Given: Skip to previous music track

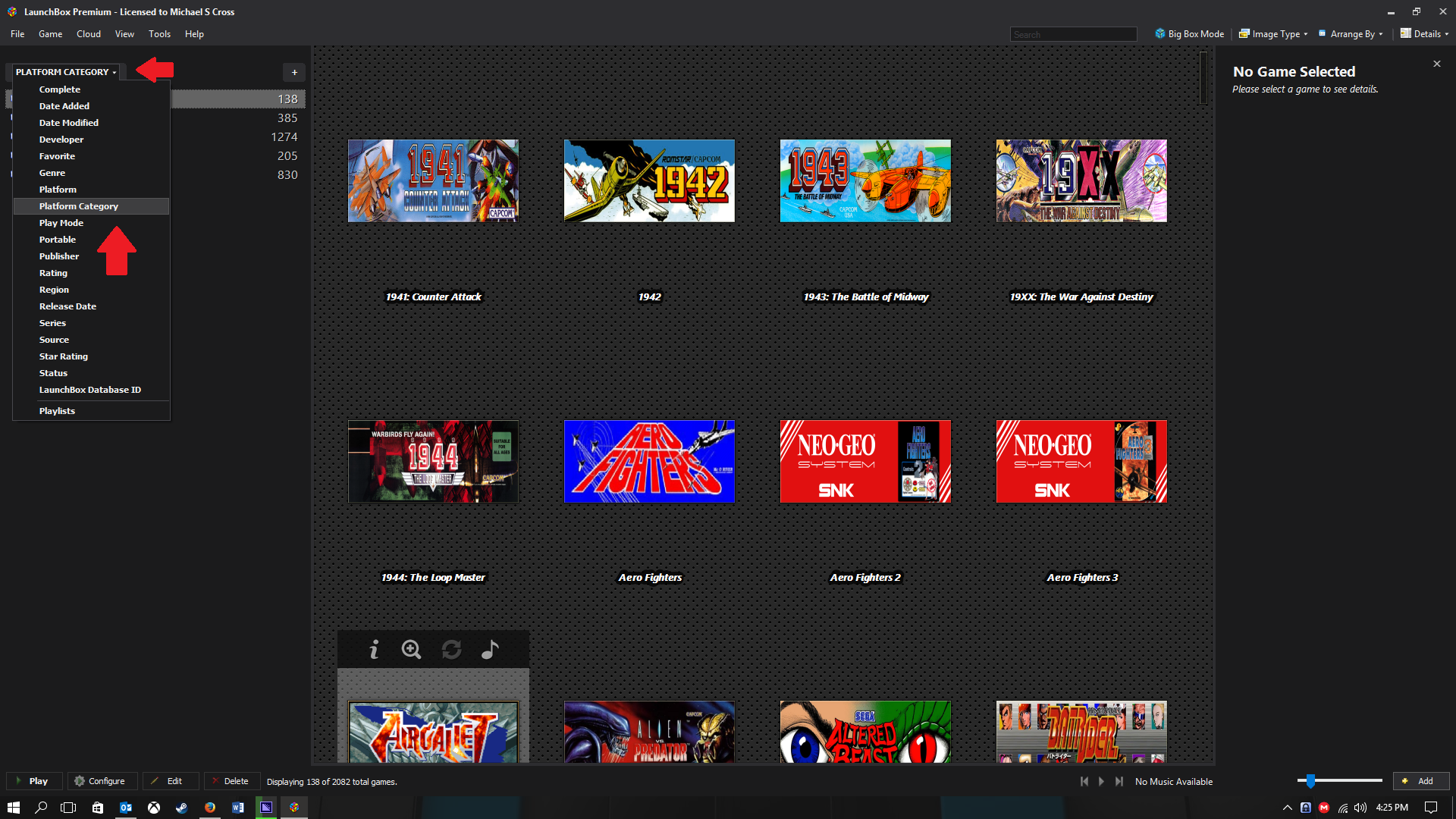Looking at the screenshot, I should [1084, 781].
